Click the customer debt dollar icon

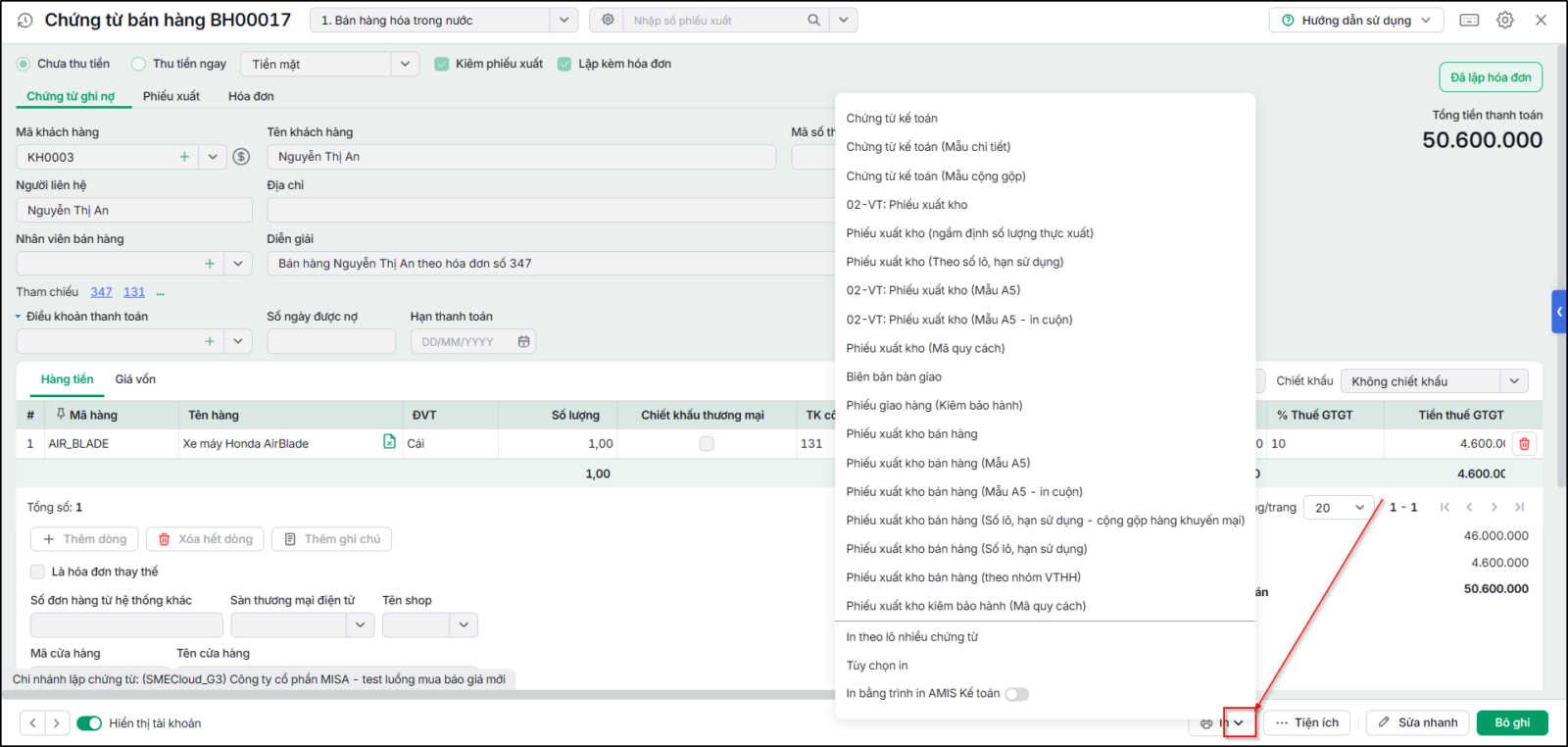[x=242, y=157]
